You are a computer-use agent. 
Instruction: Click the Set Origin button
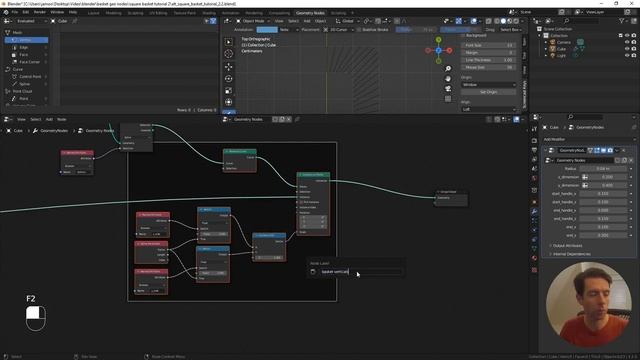[489, 92]
